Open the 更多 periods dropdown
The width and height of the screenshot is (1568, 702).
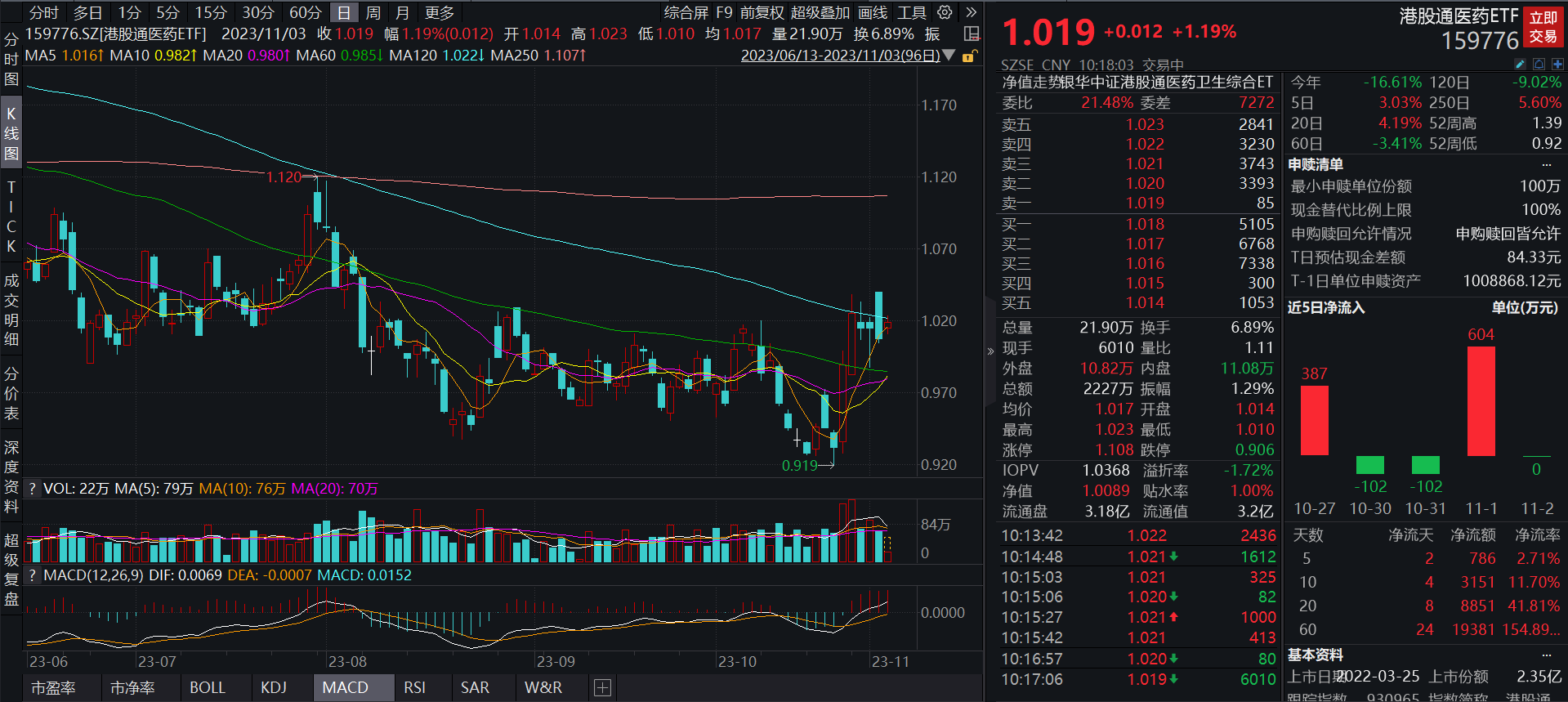(x=440, y=12)
